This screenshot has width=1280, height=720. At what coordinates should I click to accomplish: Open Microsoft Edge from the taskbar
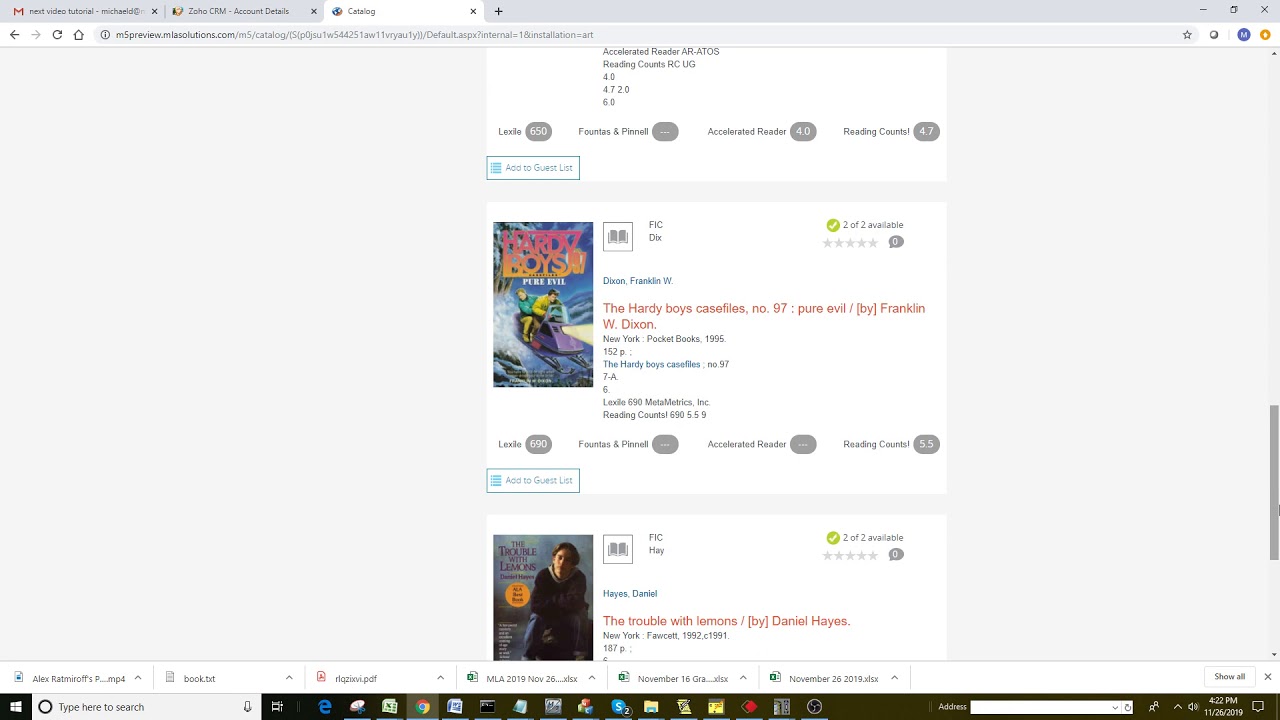pos(325,707)
